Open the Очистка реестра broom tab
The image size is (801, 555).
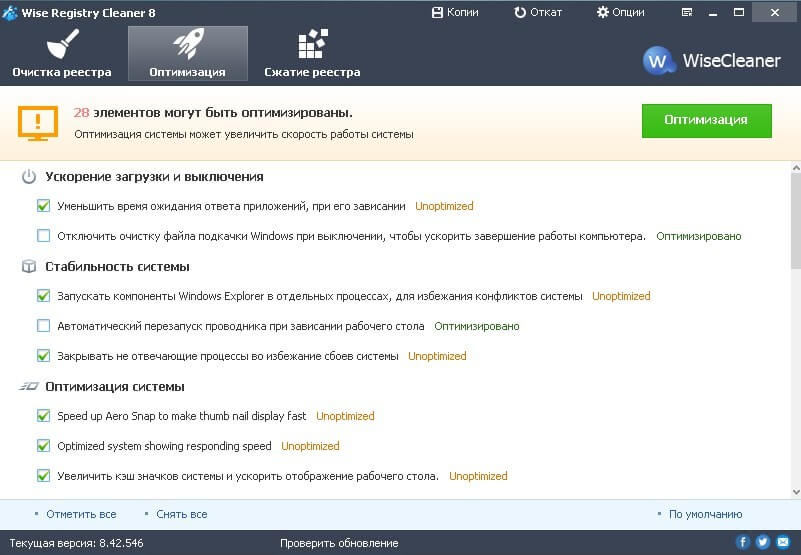pyautogui.click(x=62, y=54)
